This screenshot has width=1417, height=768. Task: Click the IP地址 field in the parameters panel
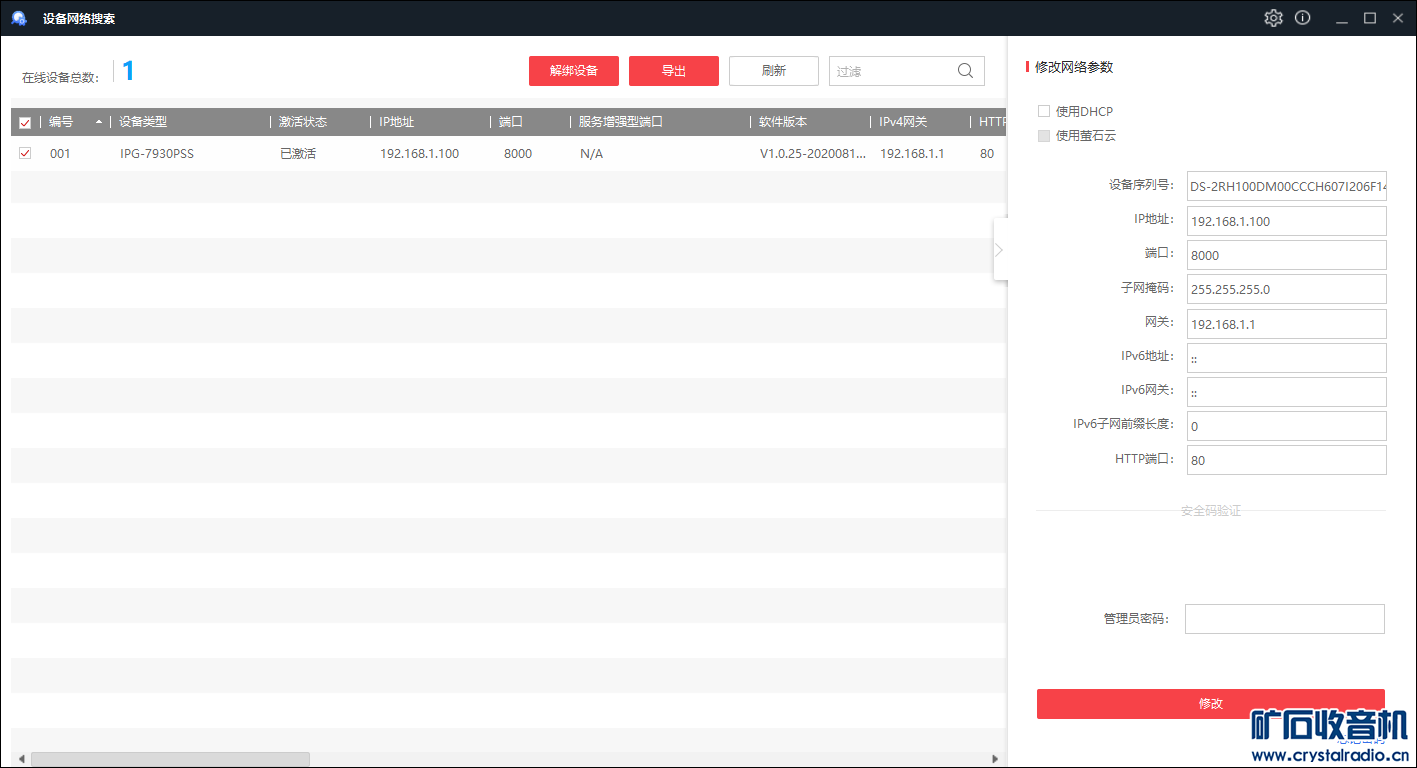[1287, 221]
